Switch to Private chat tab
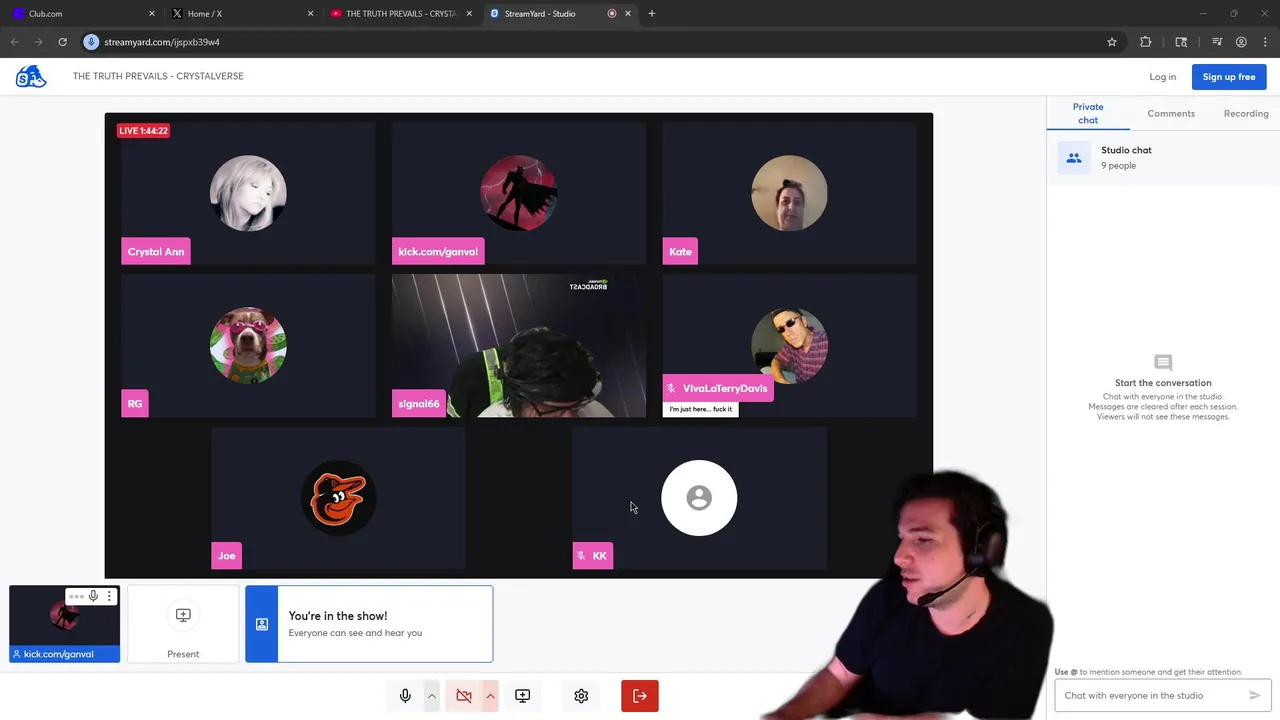The width and height of the screenshot is (1280, 720). 1088,113
